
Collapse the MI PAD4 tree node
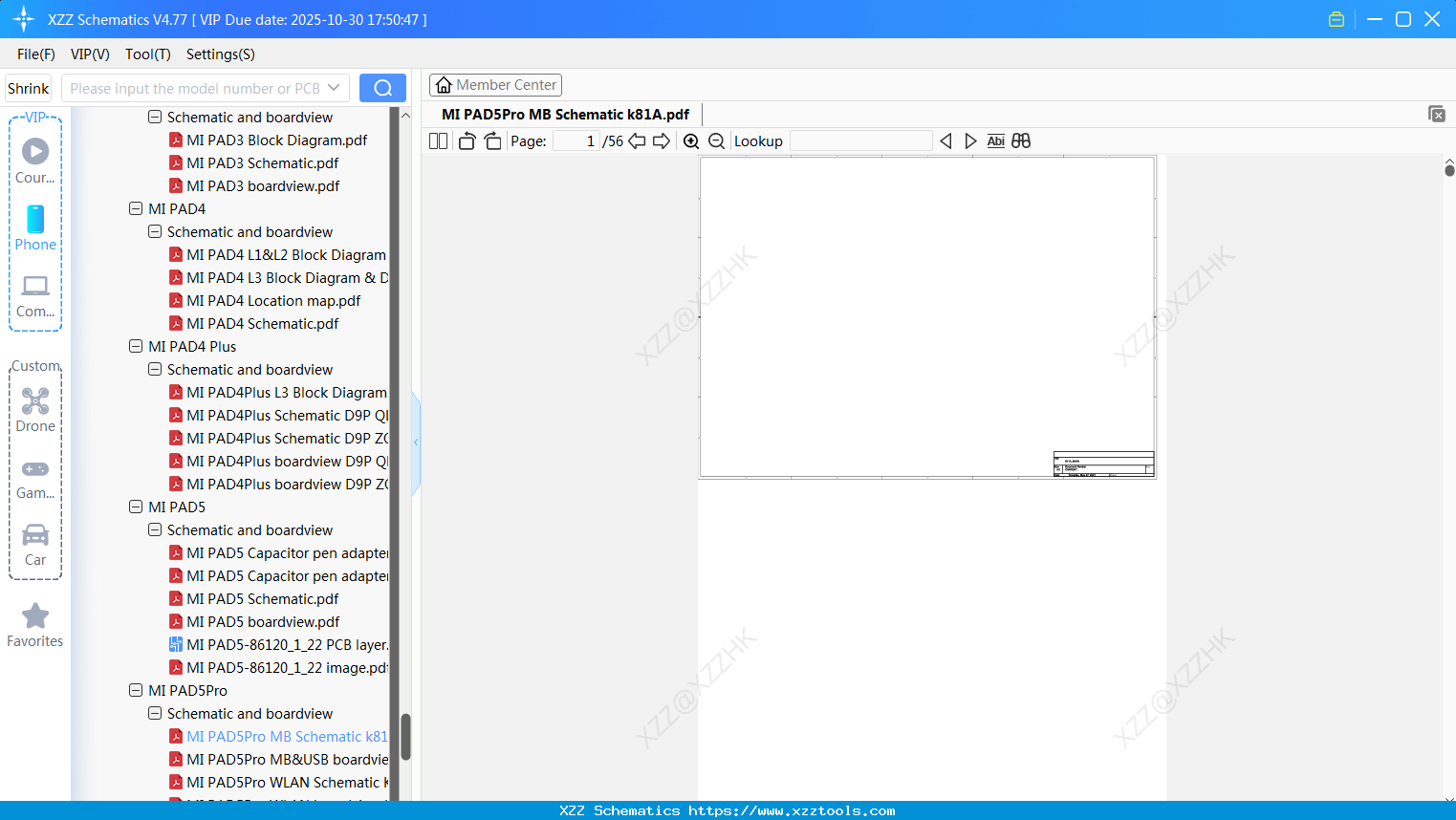click(136, 208)
